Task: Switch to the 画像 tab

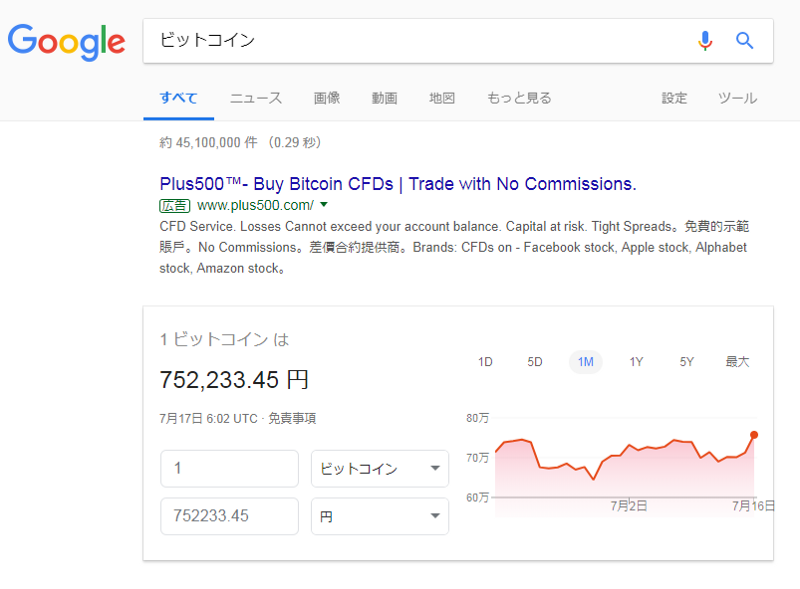Action: coord(327,98)
